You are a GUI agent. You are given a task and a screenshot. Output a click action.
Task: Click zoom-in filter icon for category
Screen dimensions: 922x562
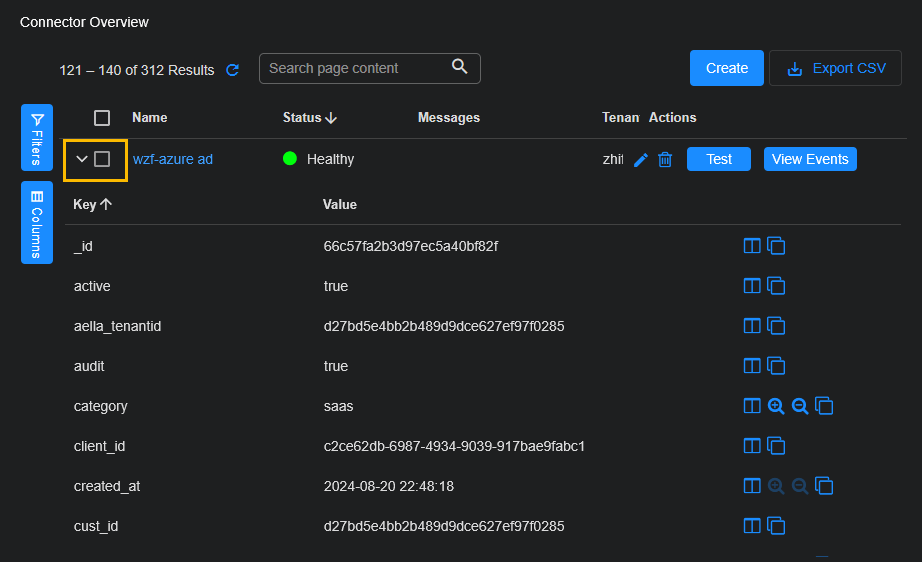click(776, 406)
